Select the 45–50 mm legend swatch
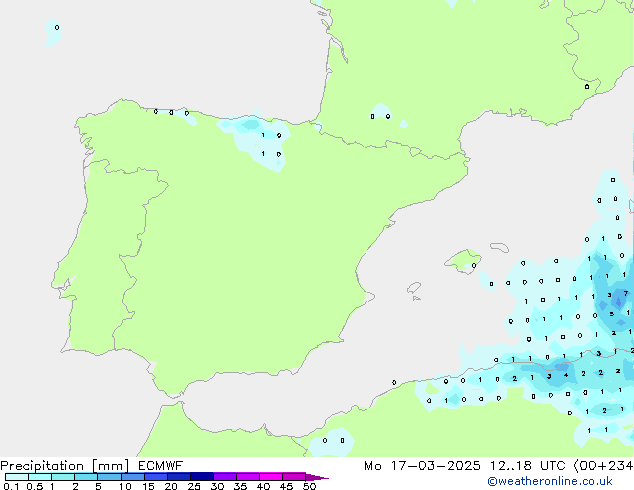 click(294, 477)
